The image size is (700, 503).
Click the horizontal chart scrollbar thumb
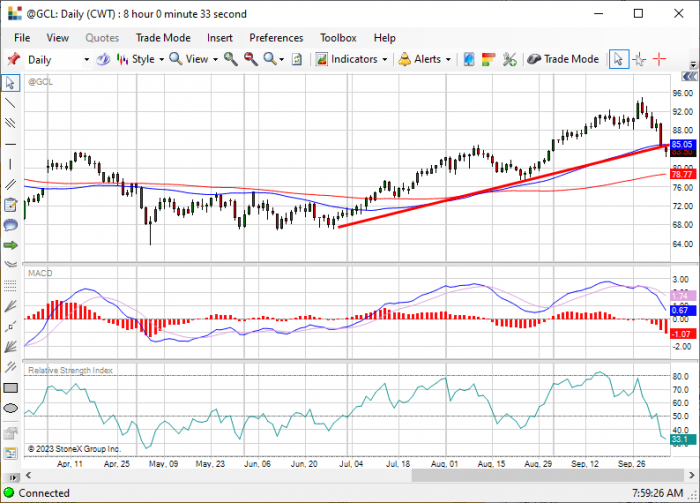(x=548, y=475)
